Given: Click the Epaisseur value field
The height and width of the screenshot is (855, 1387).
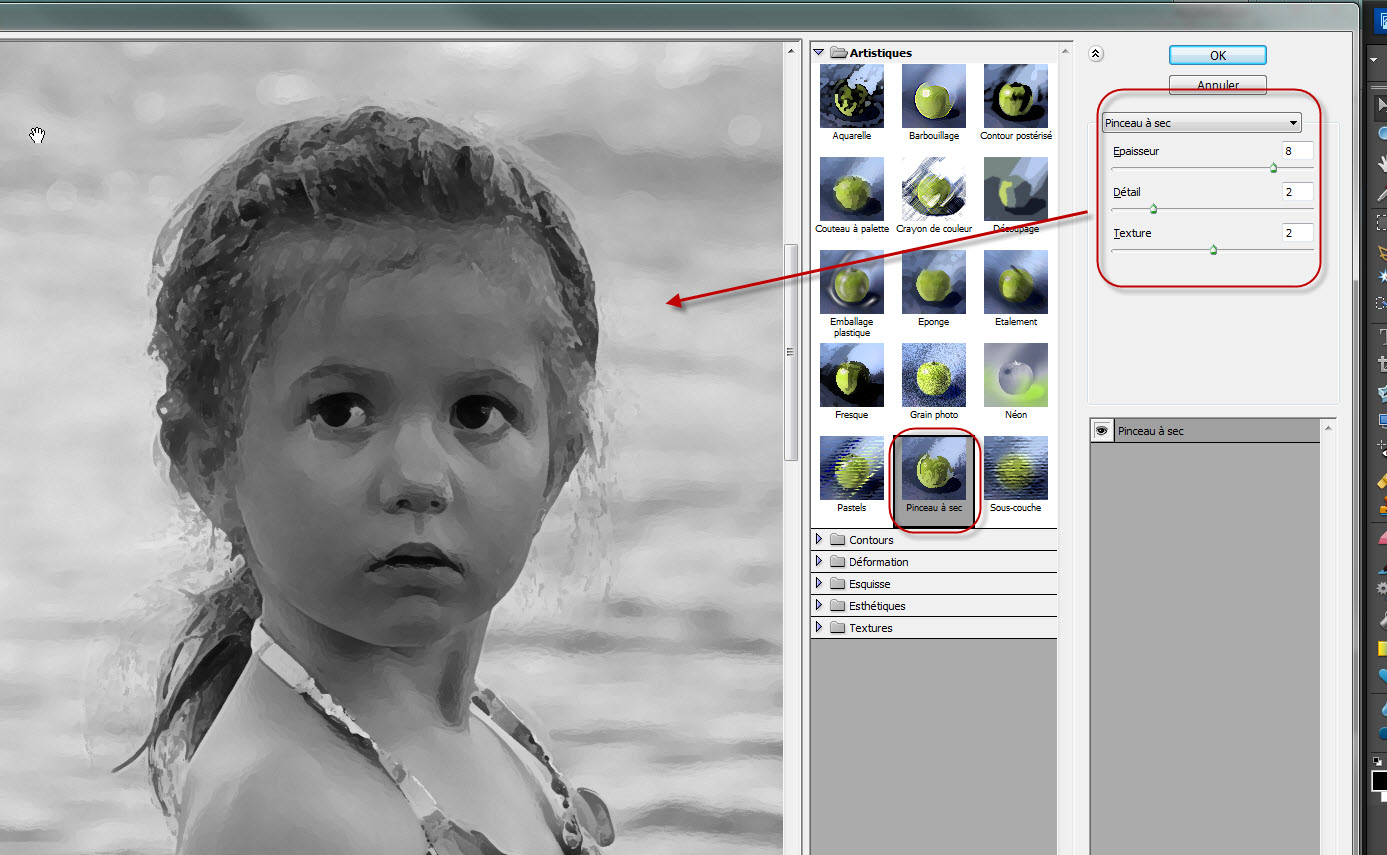Looking at the screenshot, I should click(x=1298, y=151).
